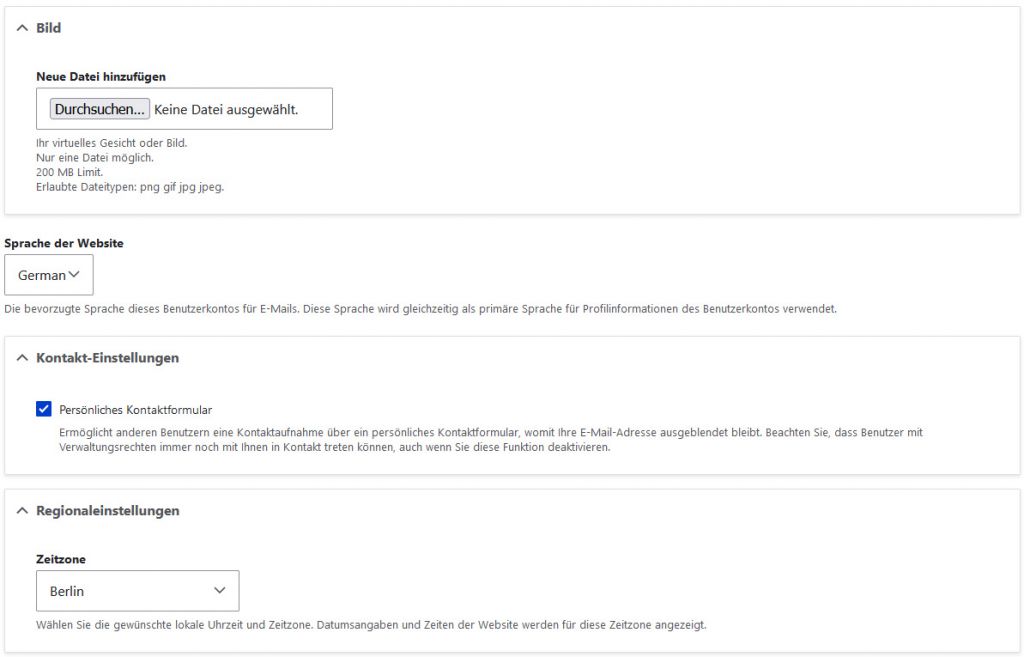Click the "Zeitzone" field label
The height and width of the screenshot is (657, 1024).
[61, 560]
